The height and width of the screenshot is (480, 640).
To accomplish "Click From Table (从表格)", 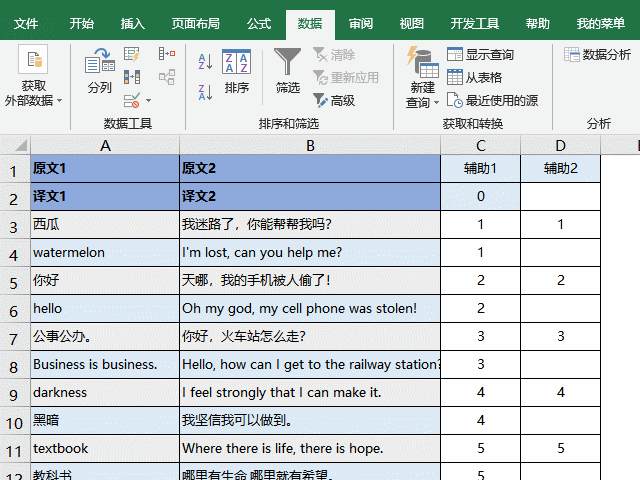I will 474,77.
